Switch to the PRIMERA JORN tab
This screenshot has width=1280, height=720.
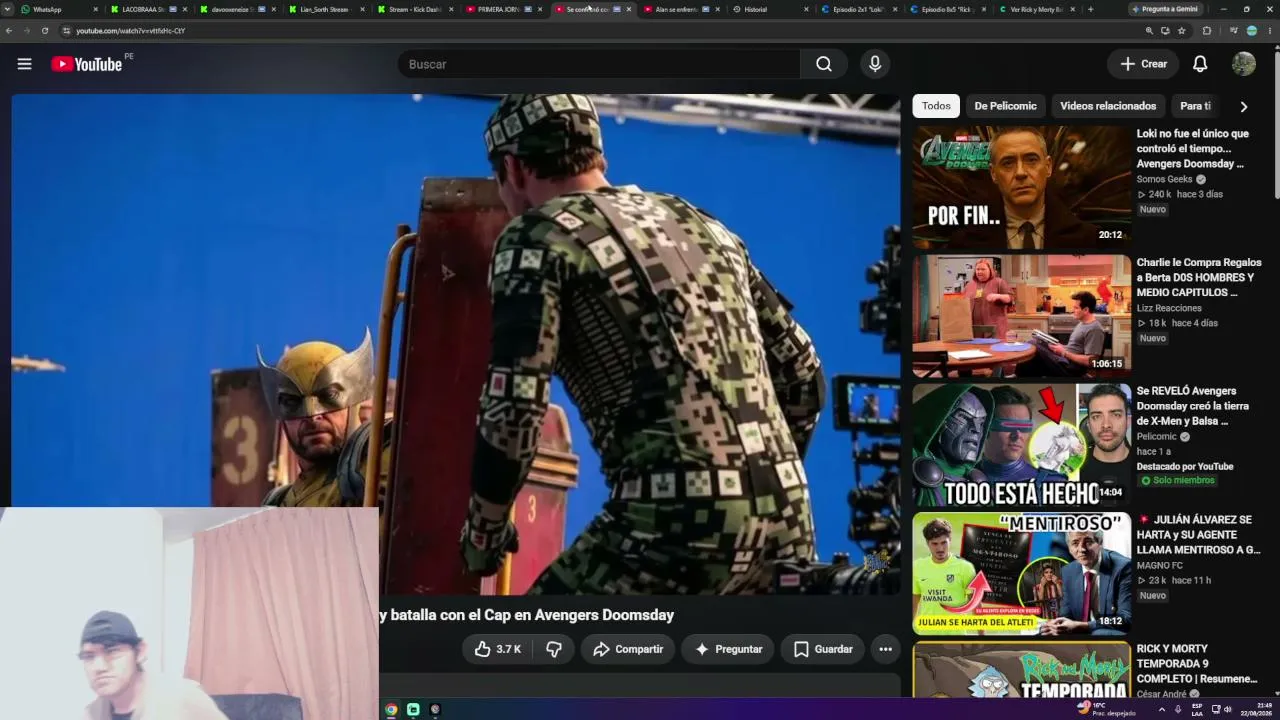pyautogui.click(x=505, y=9)
